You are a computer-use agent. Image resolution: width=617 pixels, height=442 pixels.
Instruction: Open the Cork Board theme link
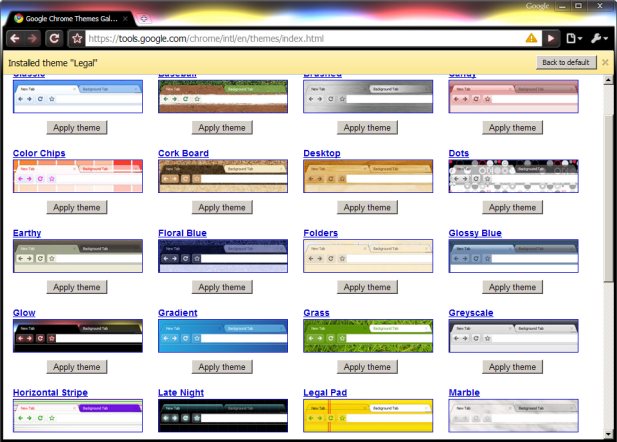[x=183, y=153]
